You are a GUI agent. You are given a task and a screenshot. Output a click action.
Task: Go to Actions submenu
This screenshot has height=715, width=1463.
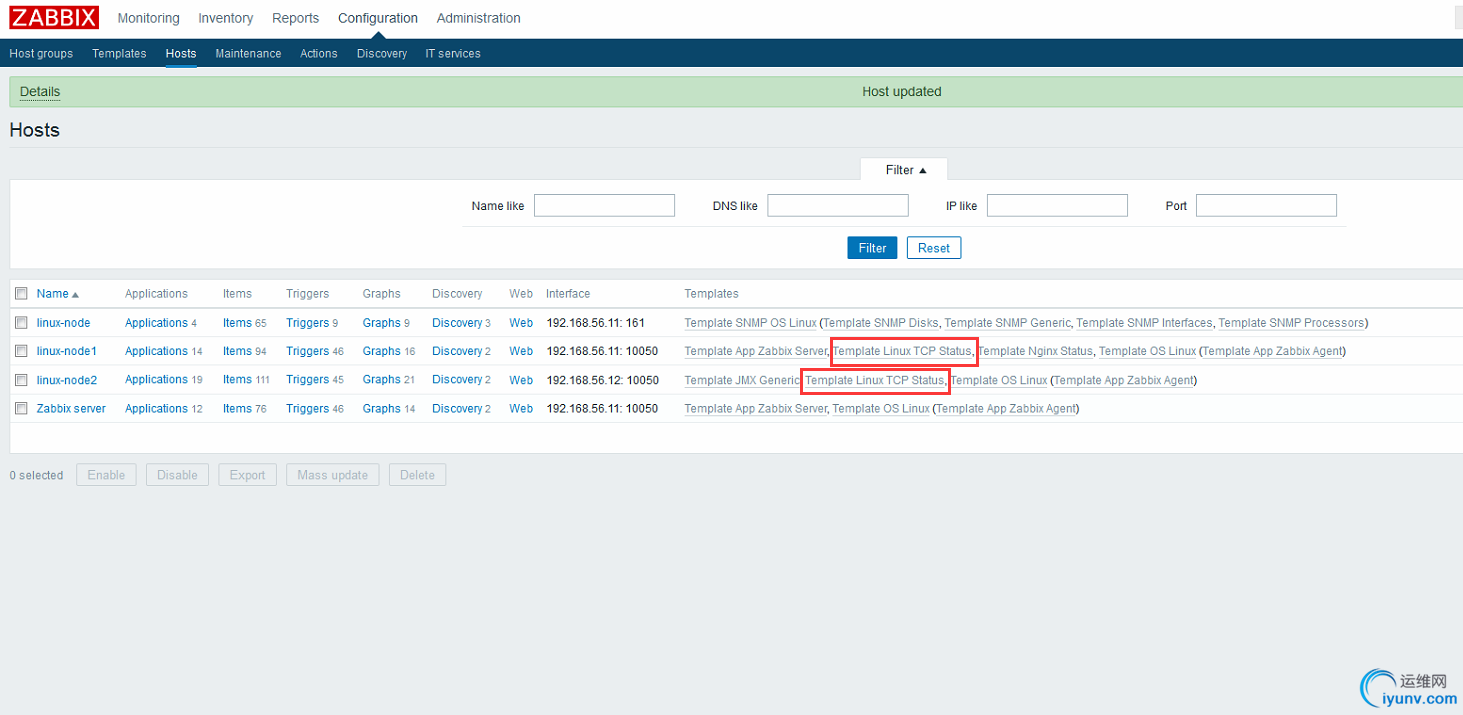click(x=319, y=54)
